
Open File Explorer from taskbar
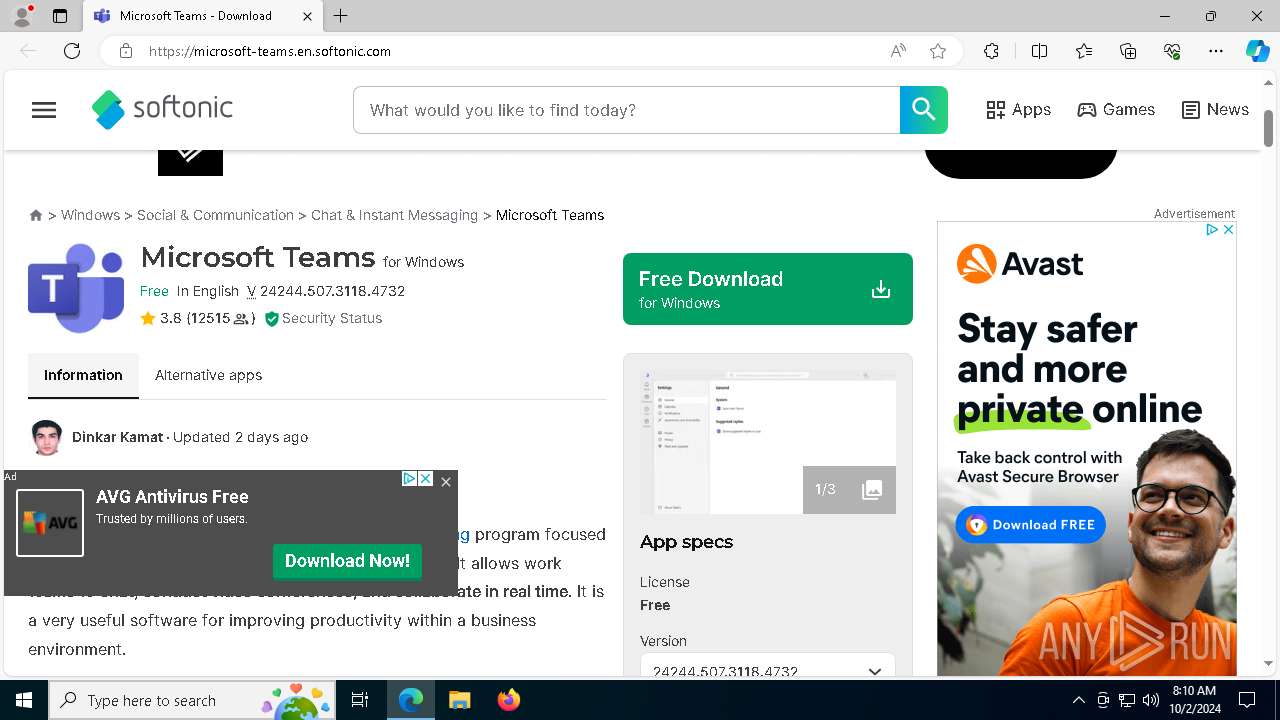pos(459,700)
